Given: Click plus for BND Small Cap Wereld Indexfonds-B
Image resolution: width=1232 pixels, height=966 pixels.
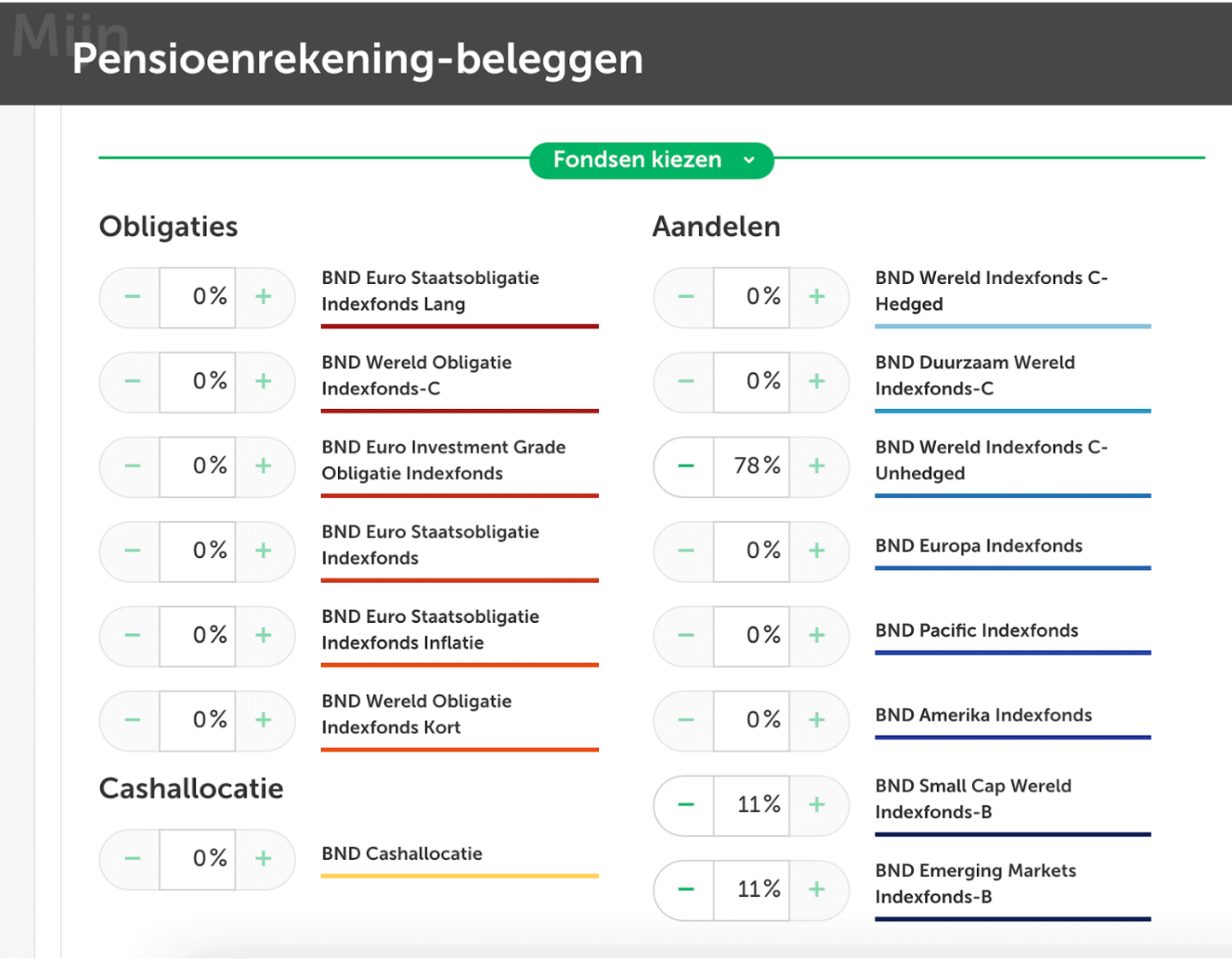Looking at the screenshot, I should [x=817, y=804].
